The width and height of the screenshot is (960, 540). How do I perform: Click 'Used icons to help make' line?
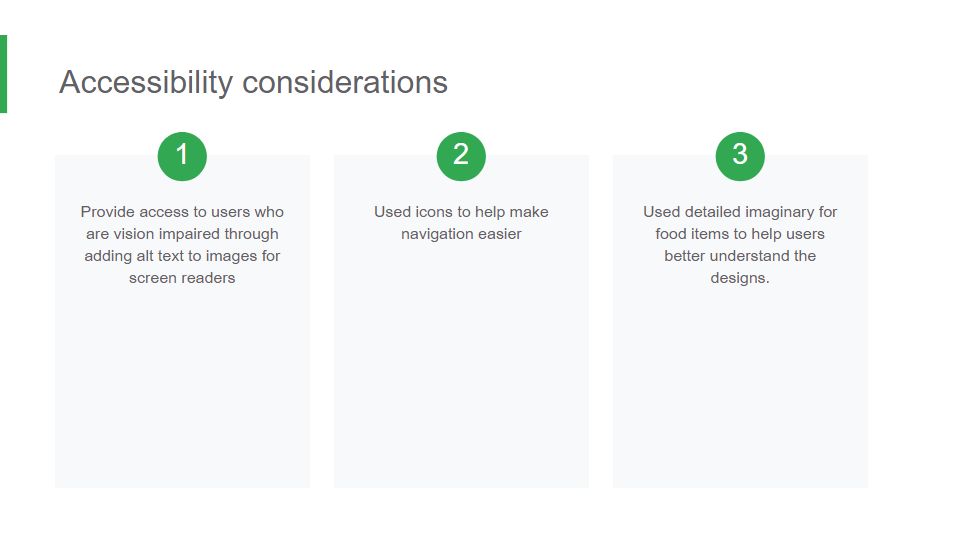(461, 212)
